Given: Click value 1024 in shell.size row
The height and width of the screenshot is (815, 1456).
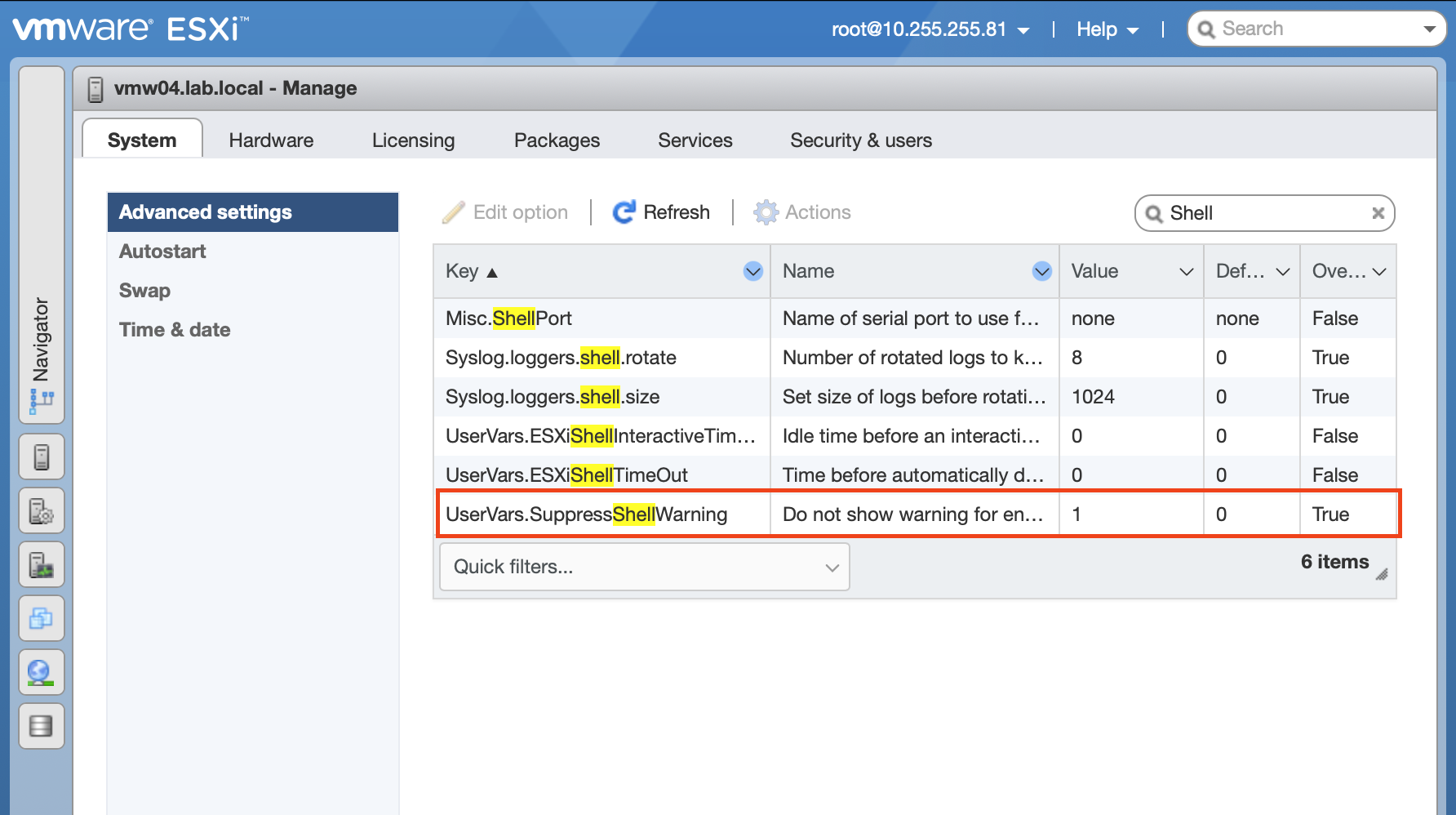Looking at the screenshot, I should pos(1093,397).
